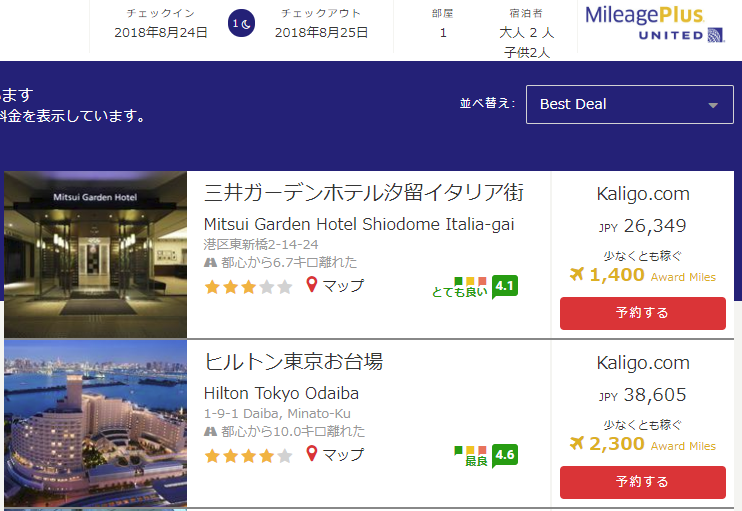Click the 4.6 green rating badge
742x511 pixels.
[505, 455]
